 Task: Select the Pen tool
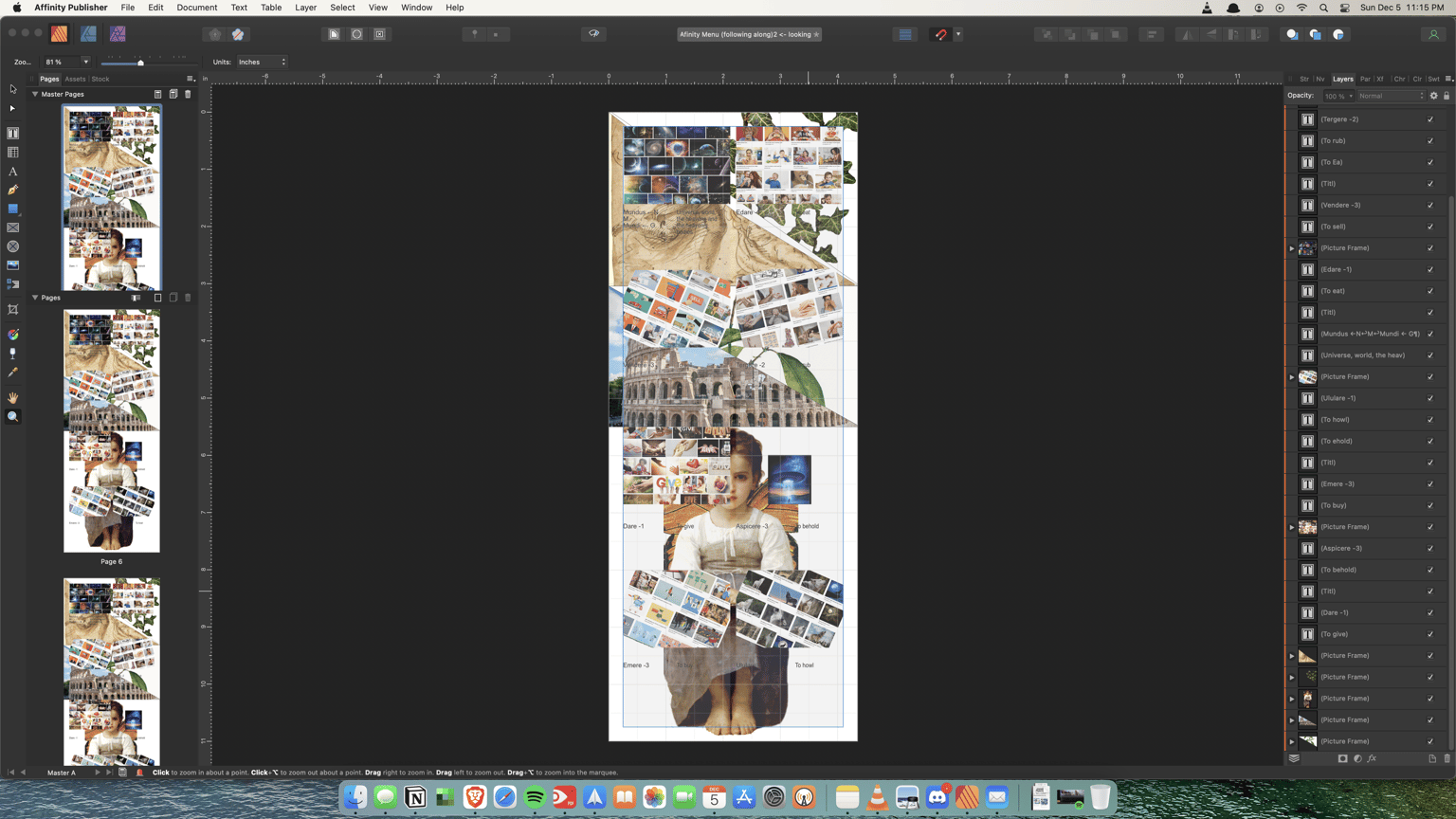coord(13,191)
